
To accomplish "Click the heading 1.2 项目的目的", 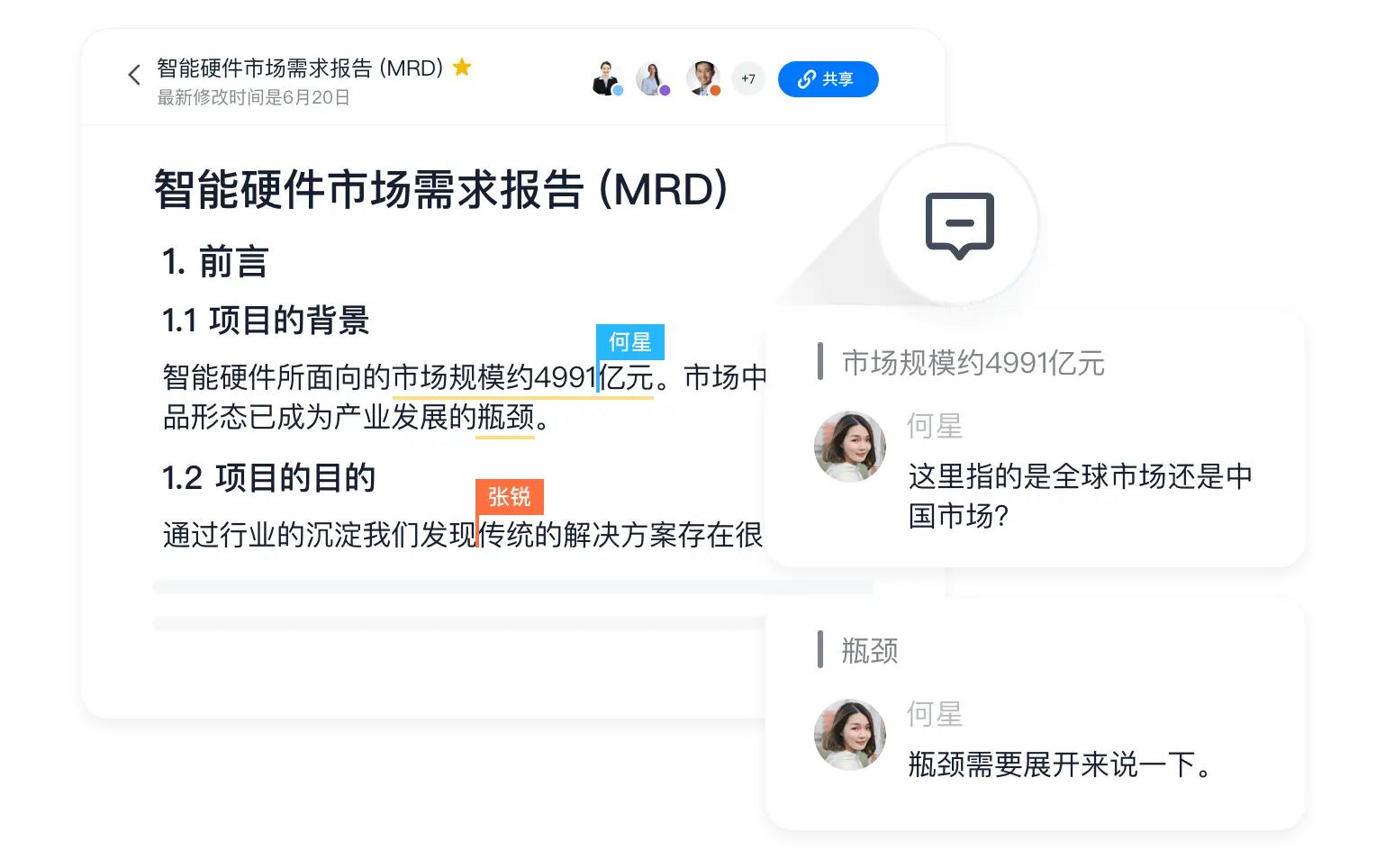I will (268, 478).
